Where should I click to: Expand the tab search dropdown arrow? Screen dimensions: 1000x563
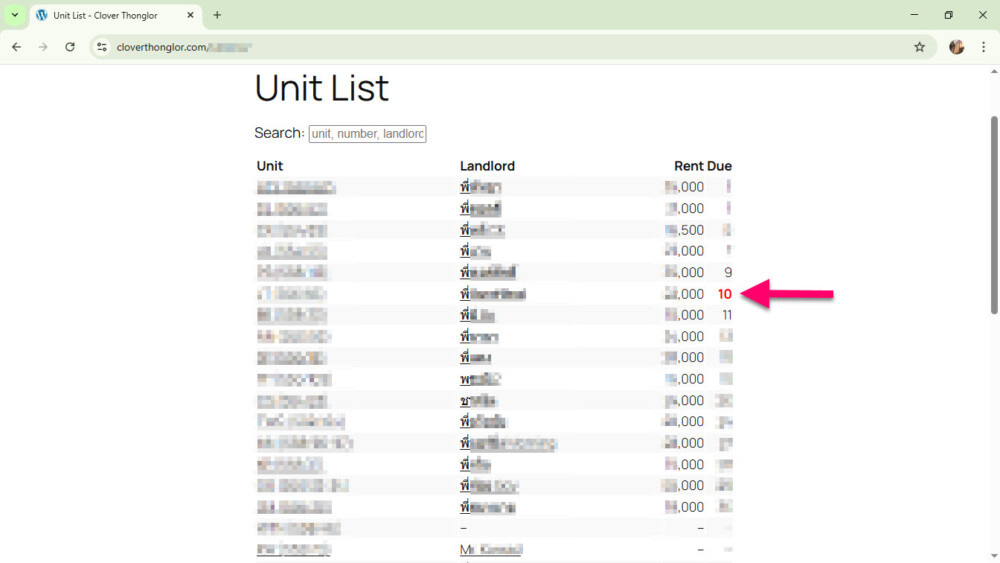pyautogui.click(x=15, y=15)
